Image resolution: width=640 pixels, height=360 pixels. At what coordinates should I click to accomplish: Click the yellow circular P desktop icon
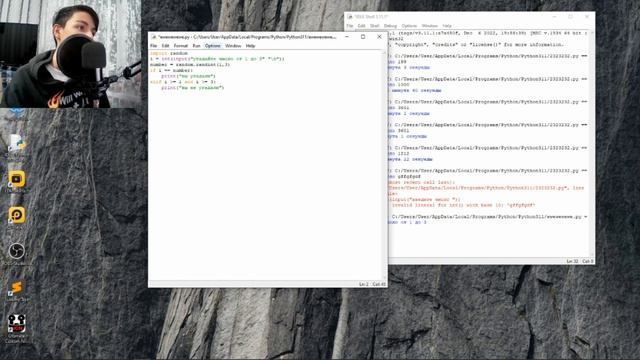point(17,215)
